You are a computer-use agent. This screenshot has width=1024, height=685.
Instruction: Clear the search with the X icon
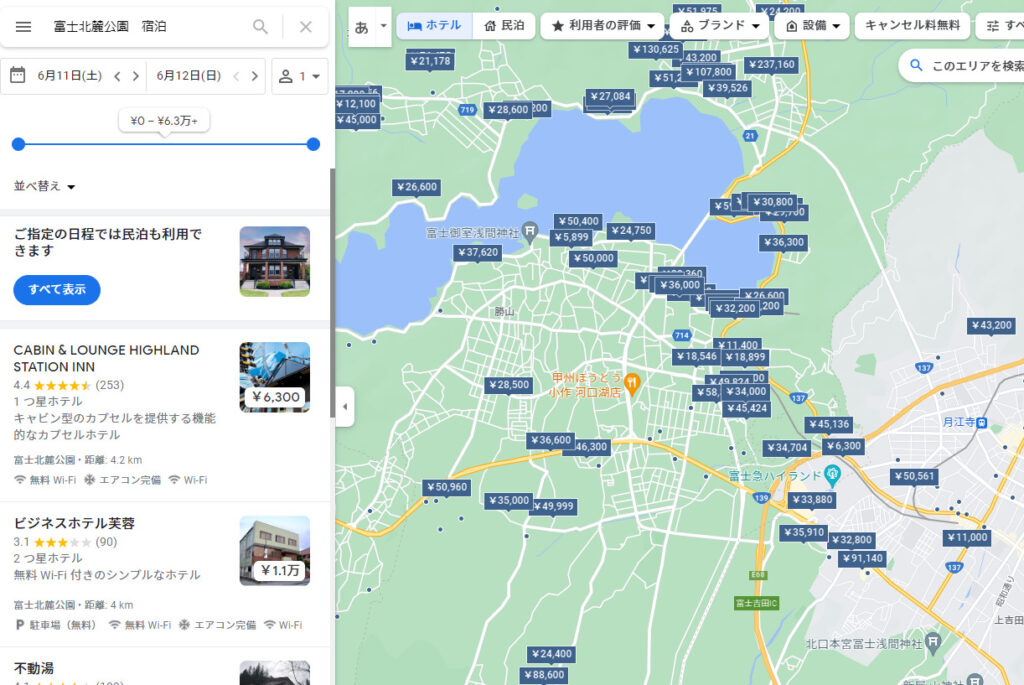(306, 27)
